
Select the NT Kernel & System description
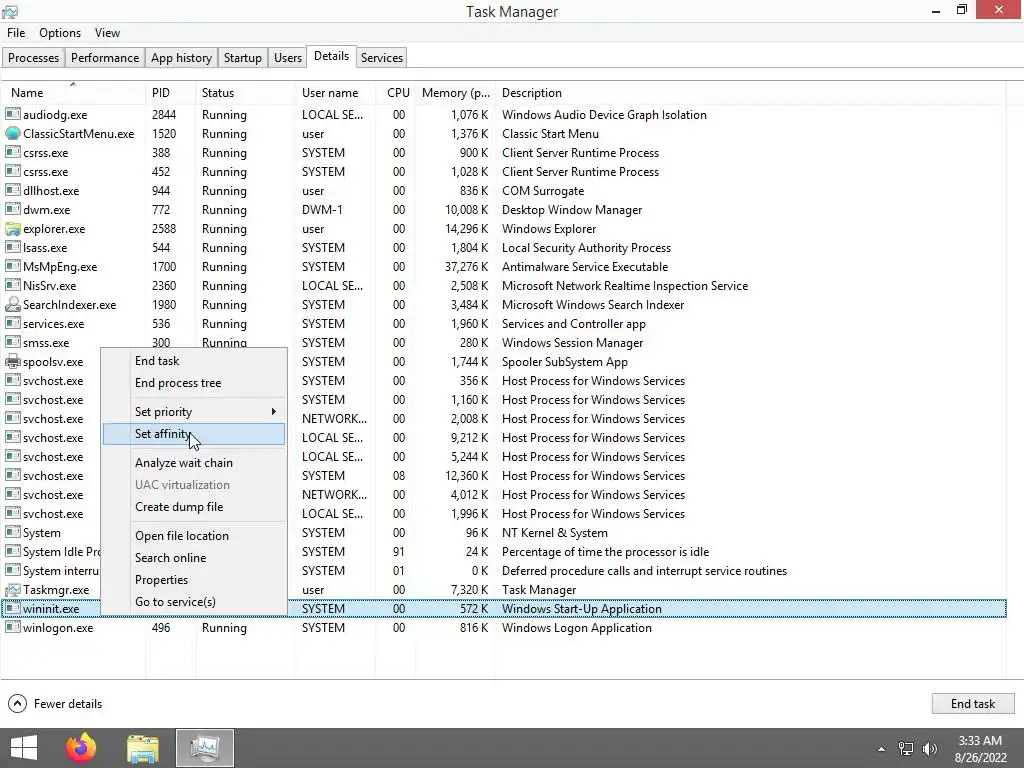(x=554, y=533)
